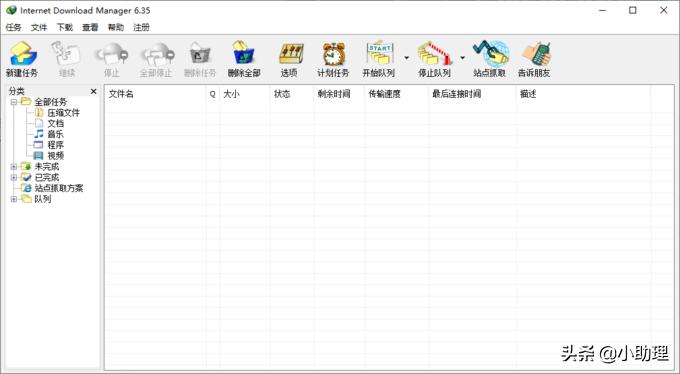Select the 文档 category
The image size is (680, 374).
click(x=56, y=124)
